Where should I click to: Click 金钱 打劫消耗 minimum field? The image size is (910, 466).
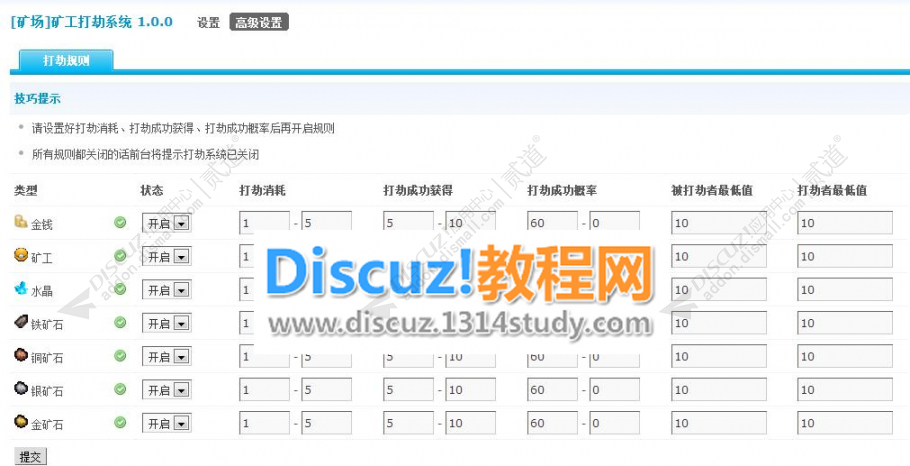(264, 223)
